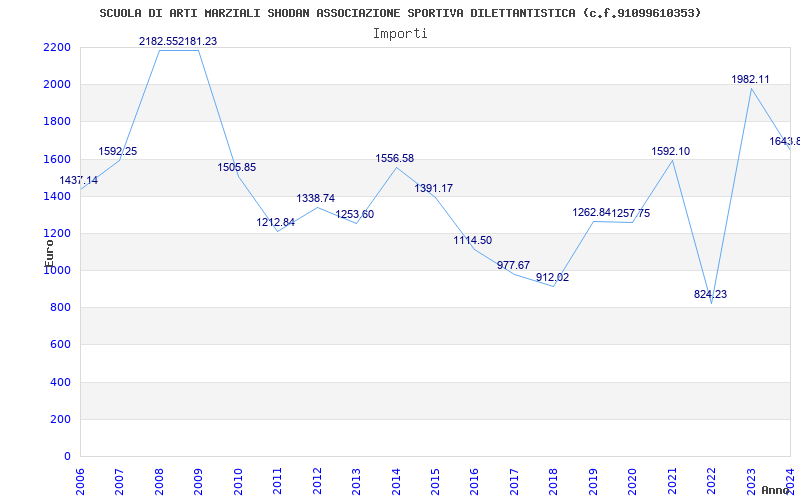This screenshot has height=500, width=800.
Task: Click the 2019 year label
Action: [x=593, y=481]
